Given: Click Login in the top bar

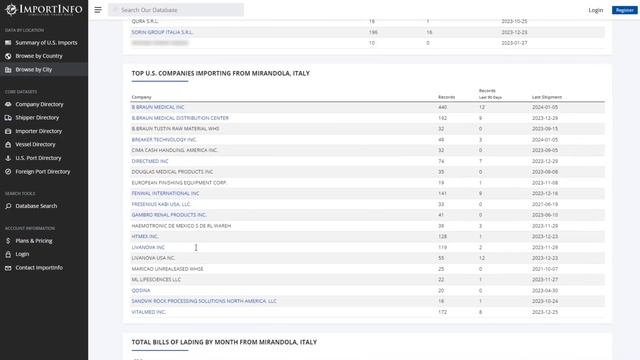Looking at the screenshot, I should tap(596, 10).
